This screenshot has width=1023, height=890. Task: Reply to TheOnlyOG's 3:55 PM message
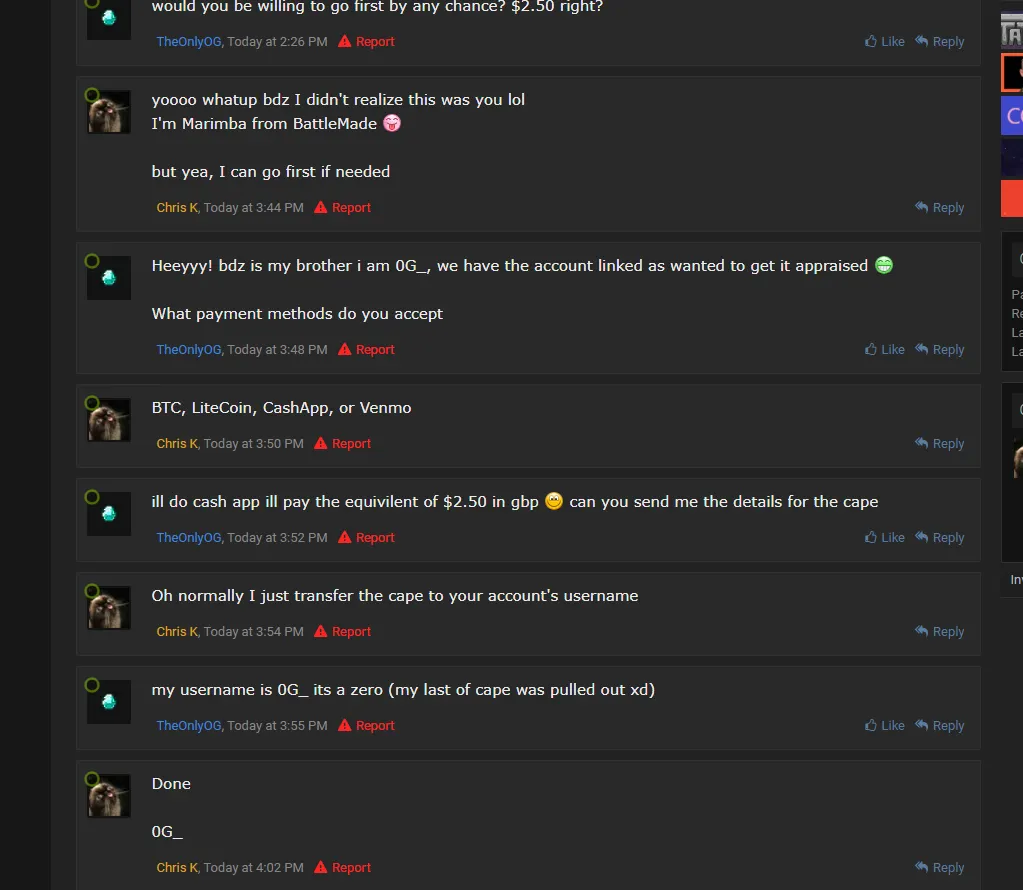click(x=940, y=726)
